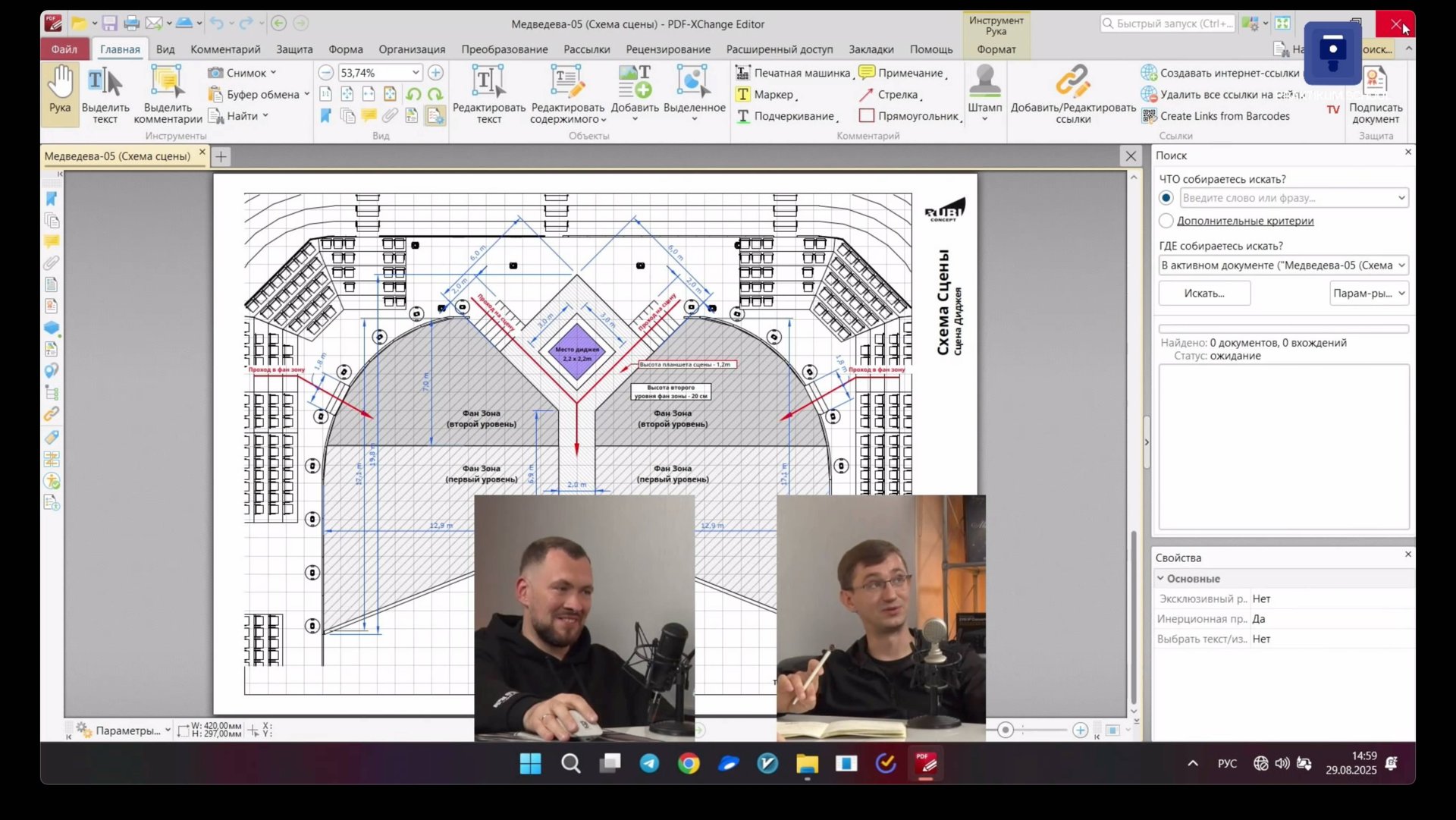1456x820 pixels.
Task: Expand the 'В активном документе' search location dropdown
Action: click(x=1401, y=265)
